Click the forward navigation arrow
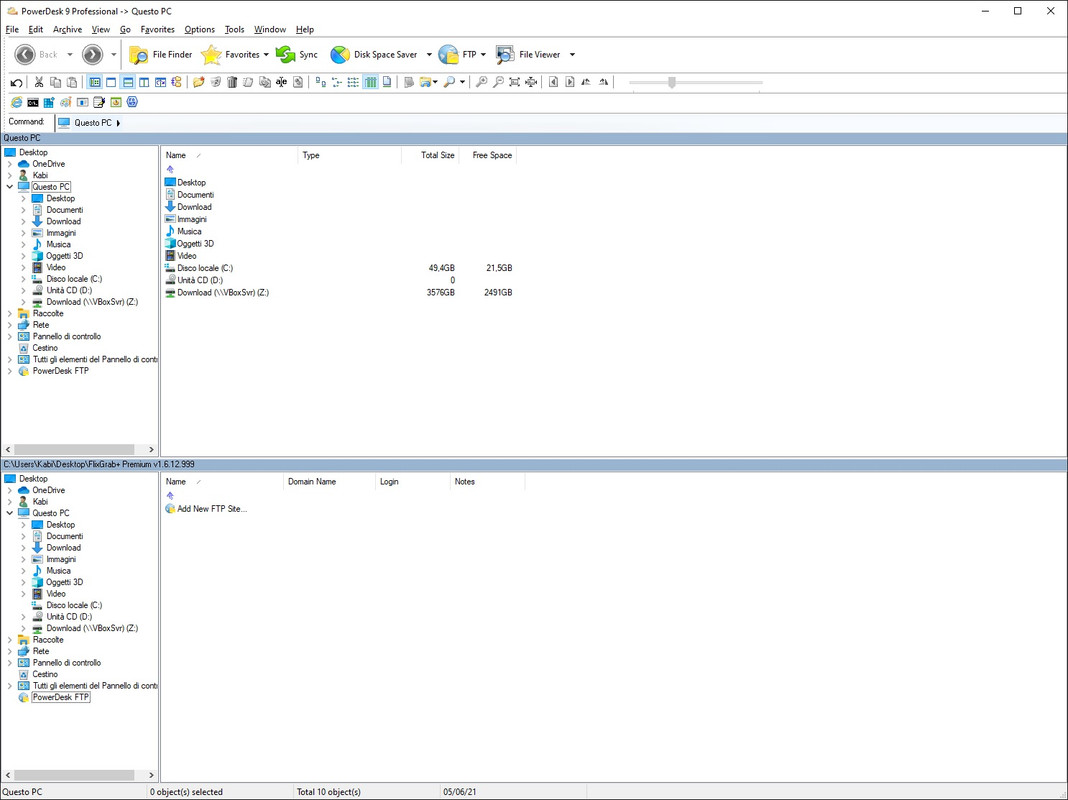1068x800 pixels. pos(93,54)
